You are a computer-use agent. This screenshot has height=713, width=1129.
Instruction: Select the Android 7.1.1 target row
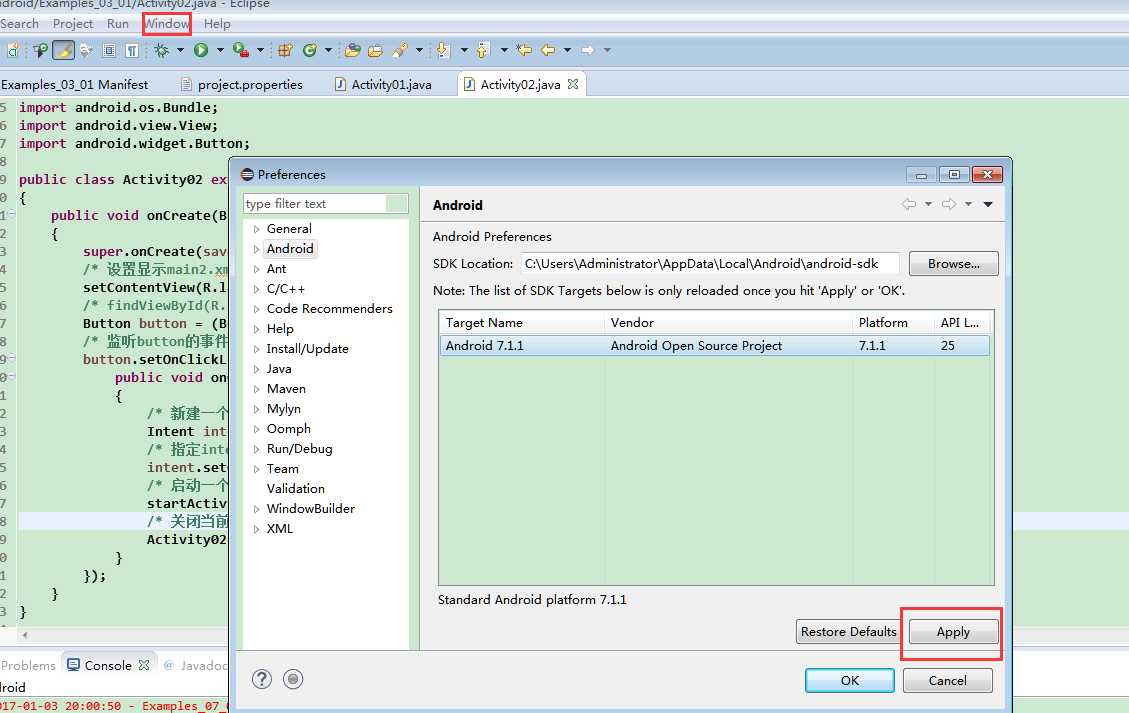(x=714, y=346)
